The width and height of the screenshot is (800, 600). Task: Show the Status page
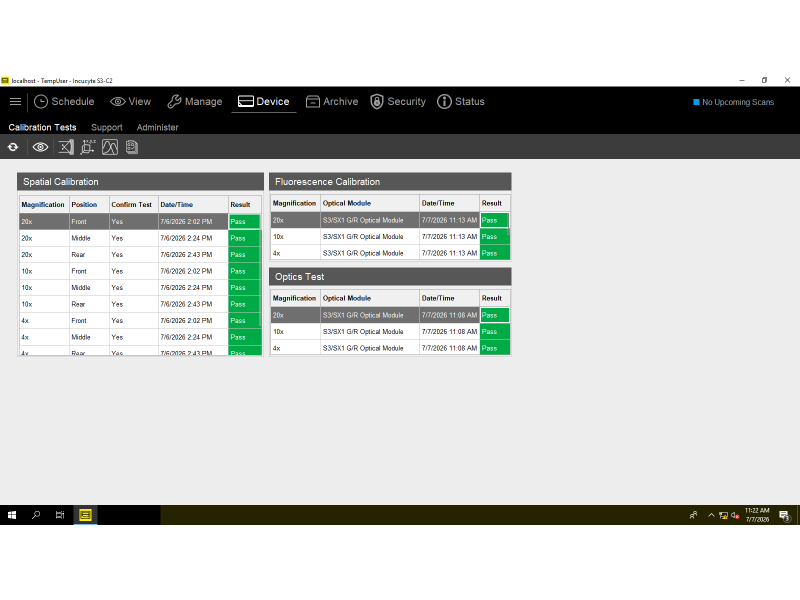[x=461, y=102]
